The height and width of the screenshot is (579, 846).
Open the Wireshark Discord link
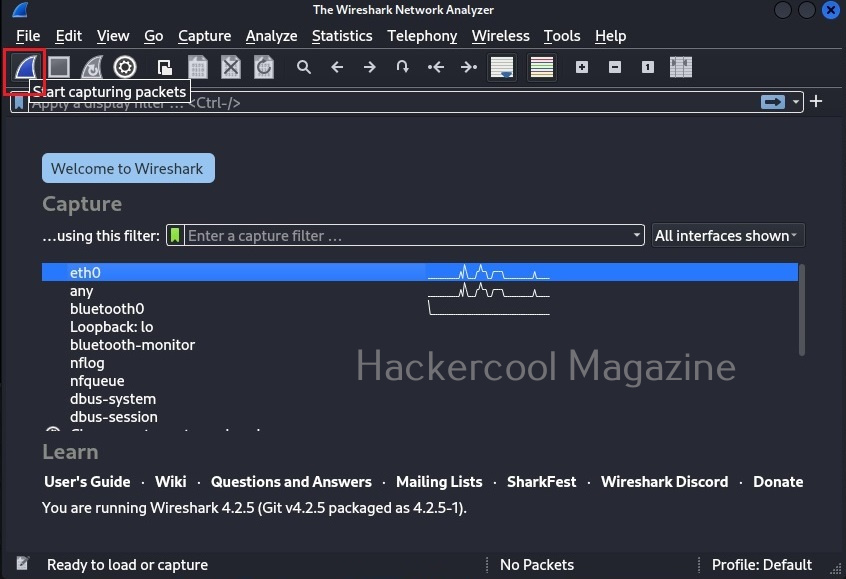(664, 481)
